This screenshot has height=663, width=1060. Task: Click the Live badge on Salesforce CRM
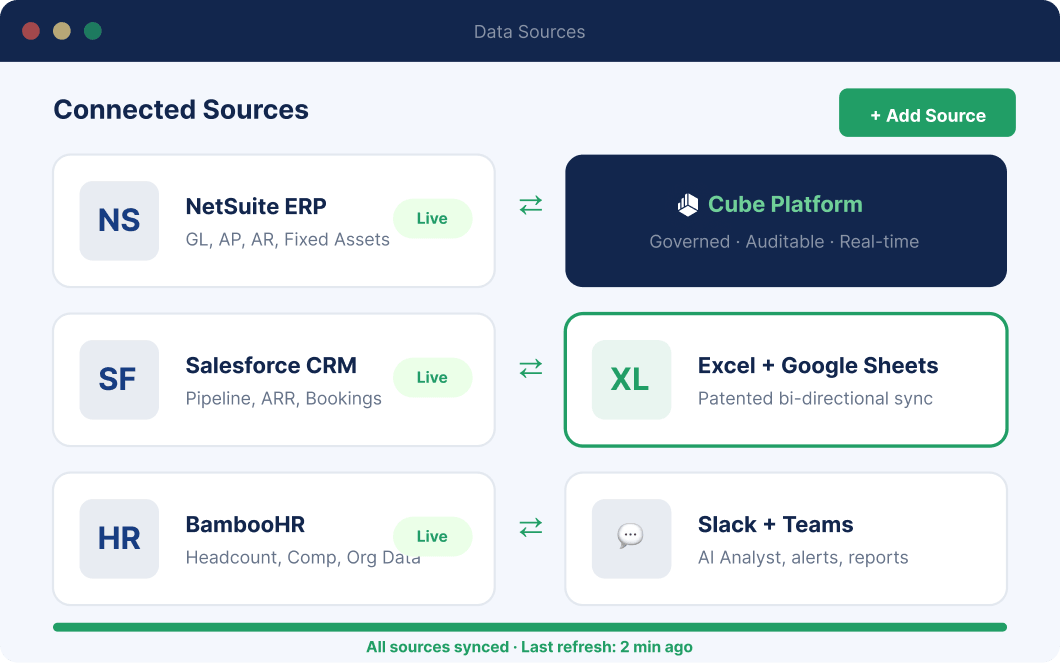click(x=433, y=377)
